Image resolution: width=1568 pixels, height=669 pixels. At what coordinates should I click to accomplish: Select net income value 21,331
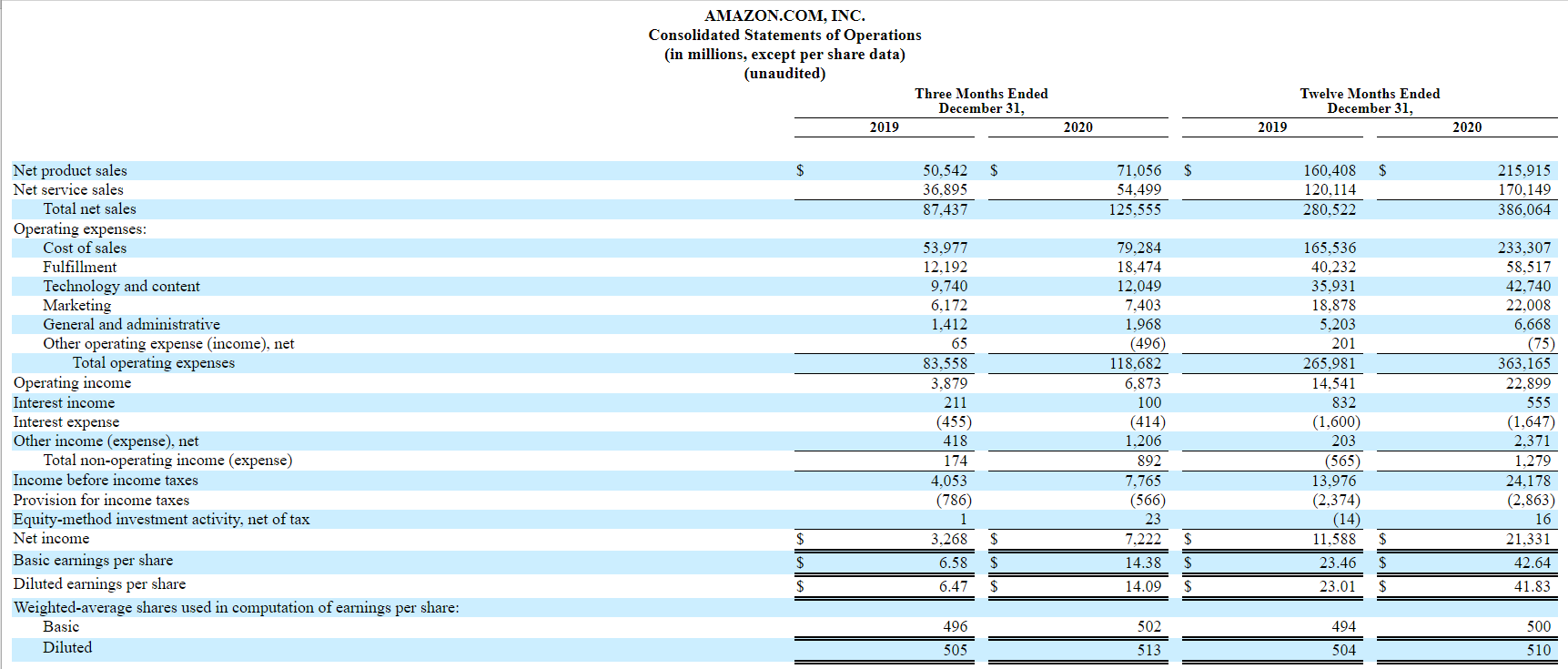1528,539
